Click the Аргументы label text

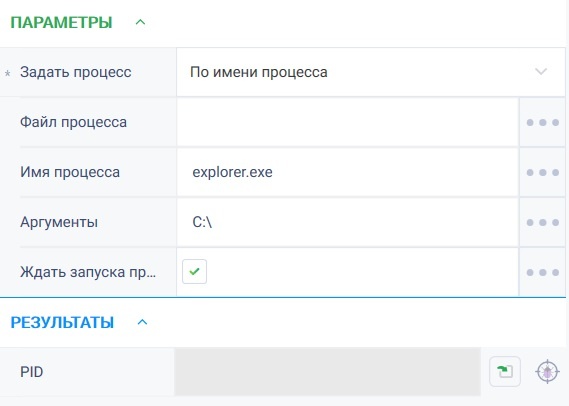[59, 222]
